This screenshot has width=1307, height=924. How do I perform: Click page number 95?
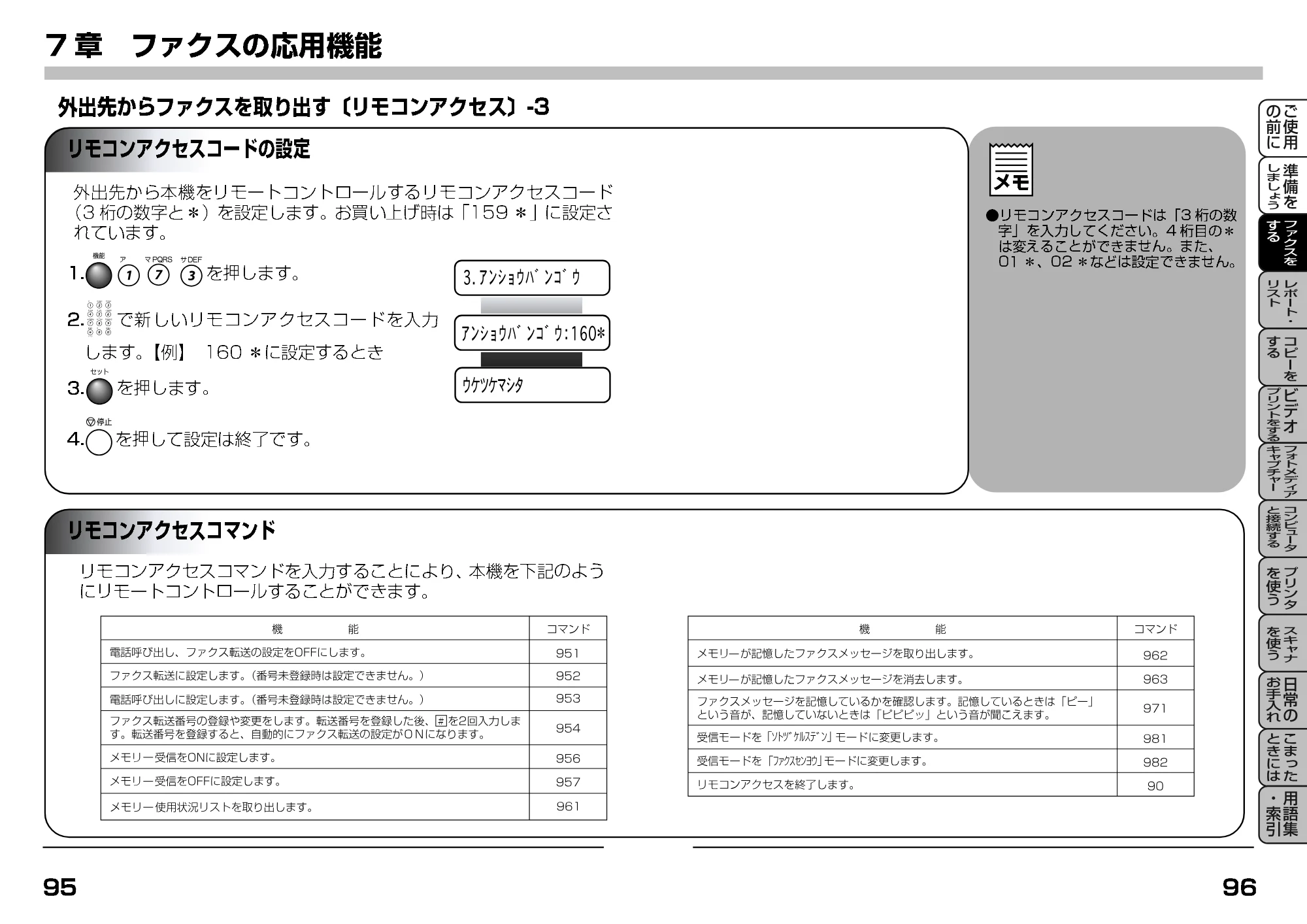(59, 887)
